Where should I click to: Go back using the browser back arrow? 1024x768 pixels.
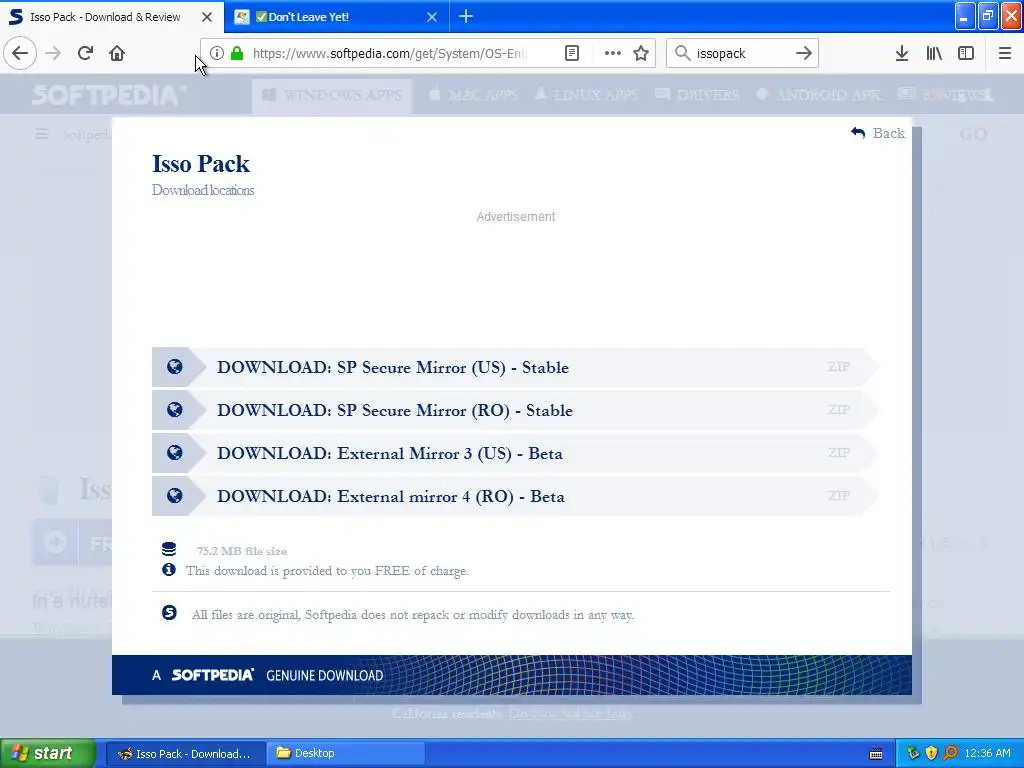click(x=20, y=53)
